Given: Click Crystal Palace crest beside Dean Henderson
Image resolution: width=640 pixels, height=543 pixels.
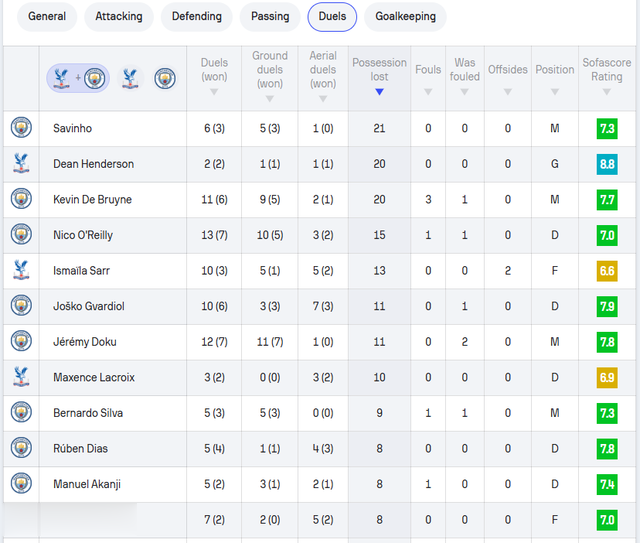Looking at the screenshot, I should click(x=21, y=163).
